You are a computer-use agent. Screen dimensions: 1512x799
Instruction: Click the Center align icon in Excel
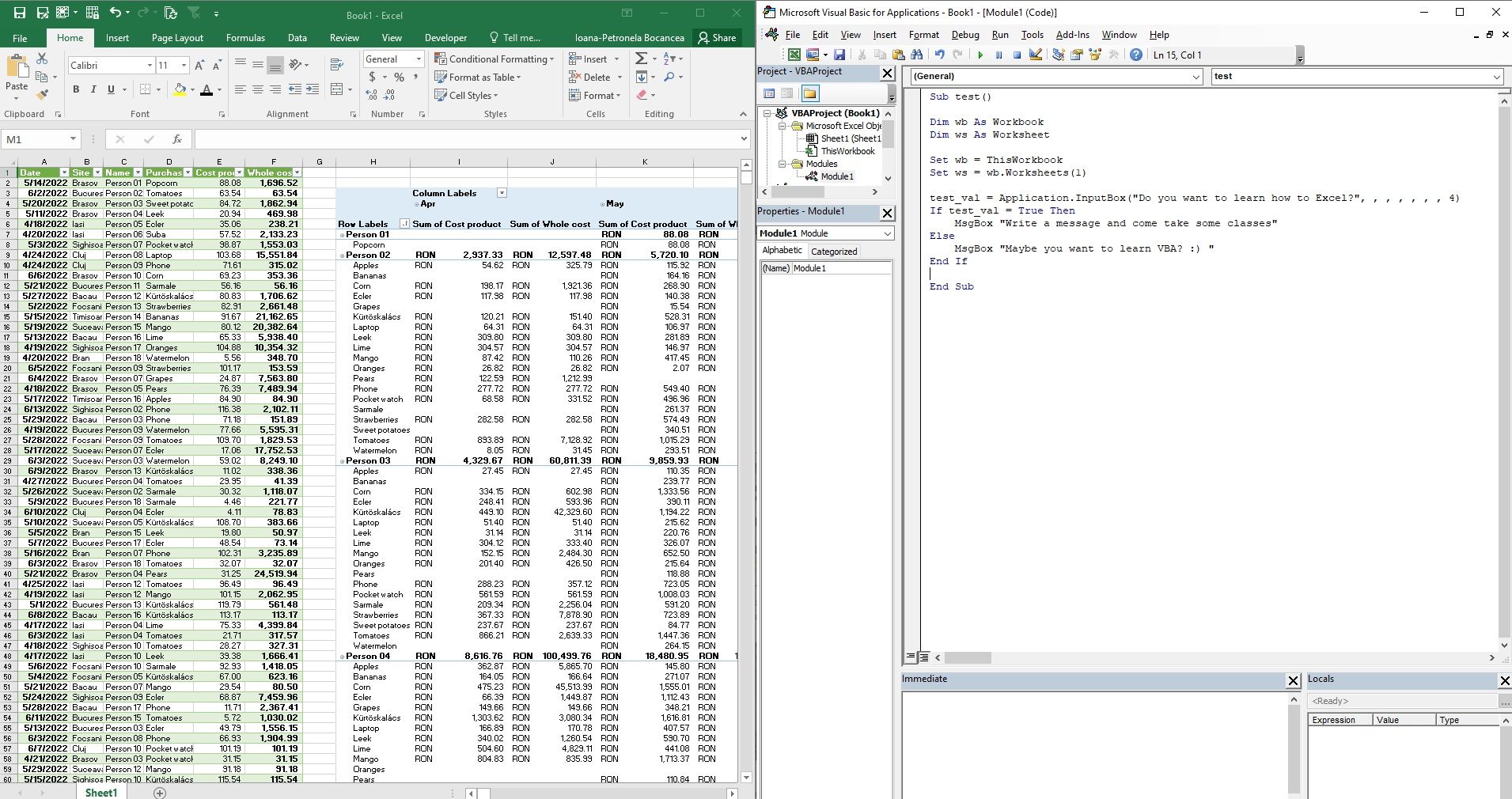click(x=258, y=89)
